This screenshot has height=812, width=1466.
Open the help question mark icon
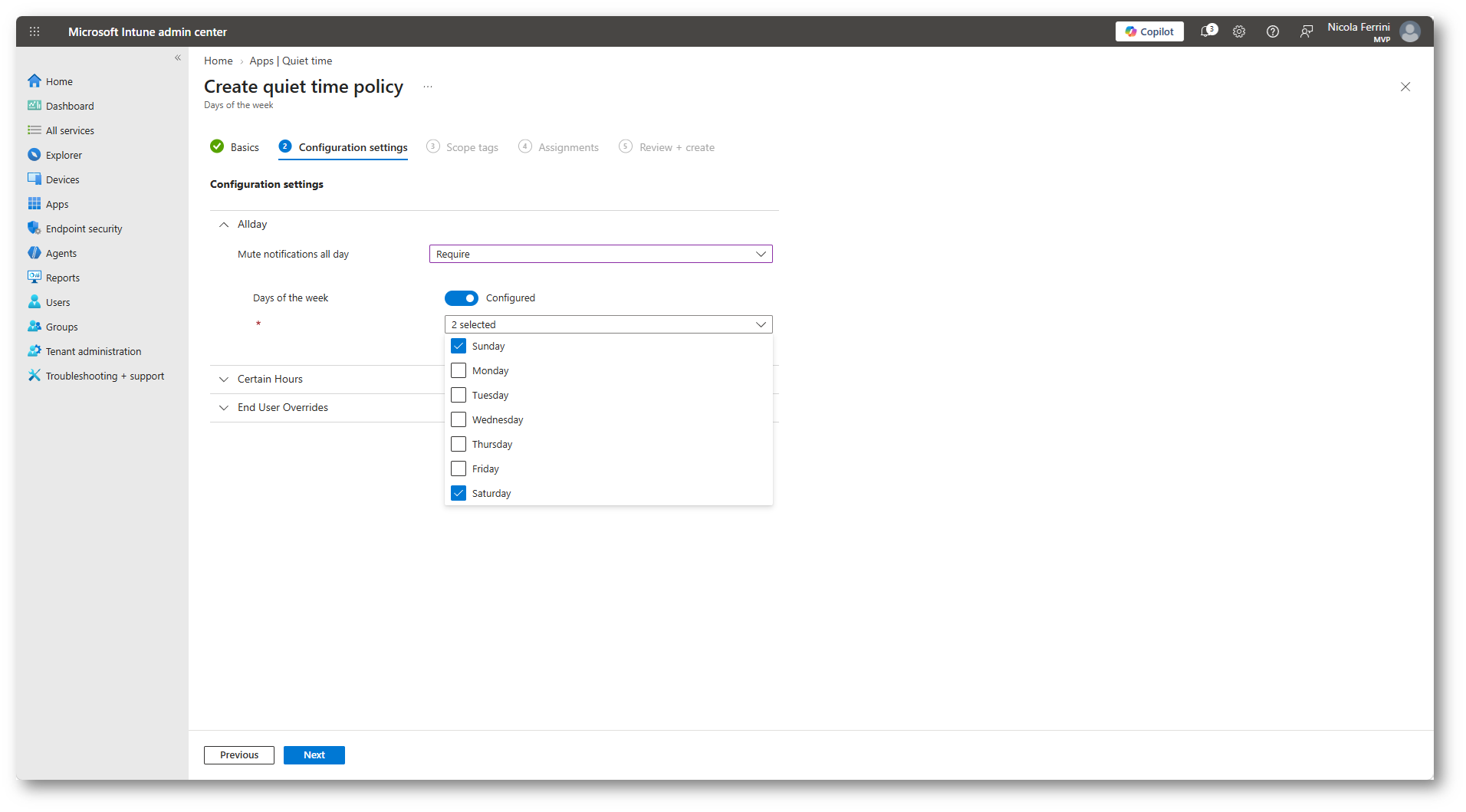[1273, 31]
